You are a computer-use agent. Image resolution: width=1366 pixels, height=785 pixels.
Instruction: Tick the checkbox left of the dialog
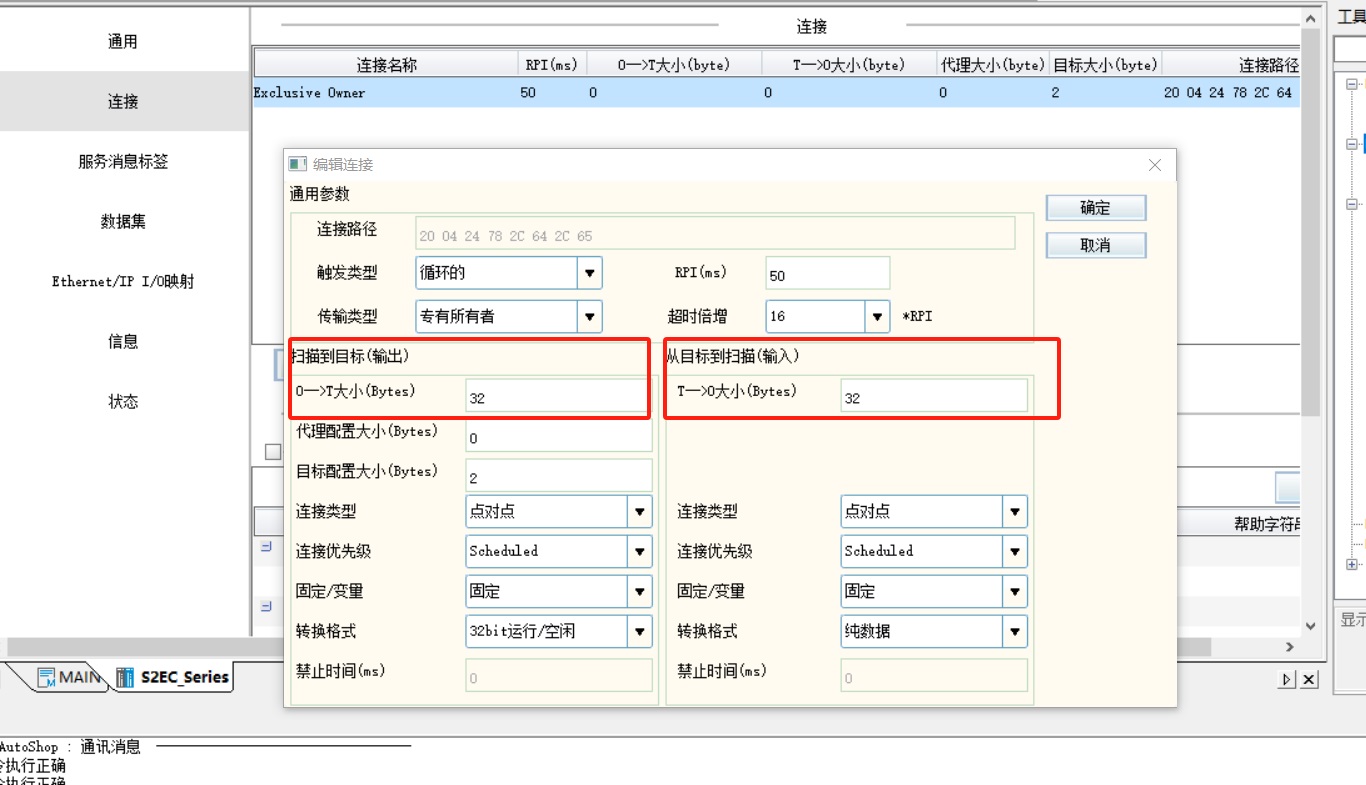[272, 452]
